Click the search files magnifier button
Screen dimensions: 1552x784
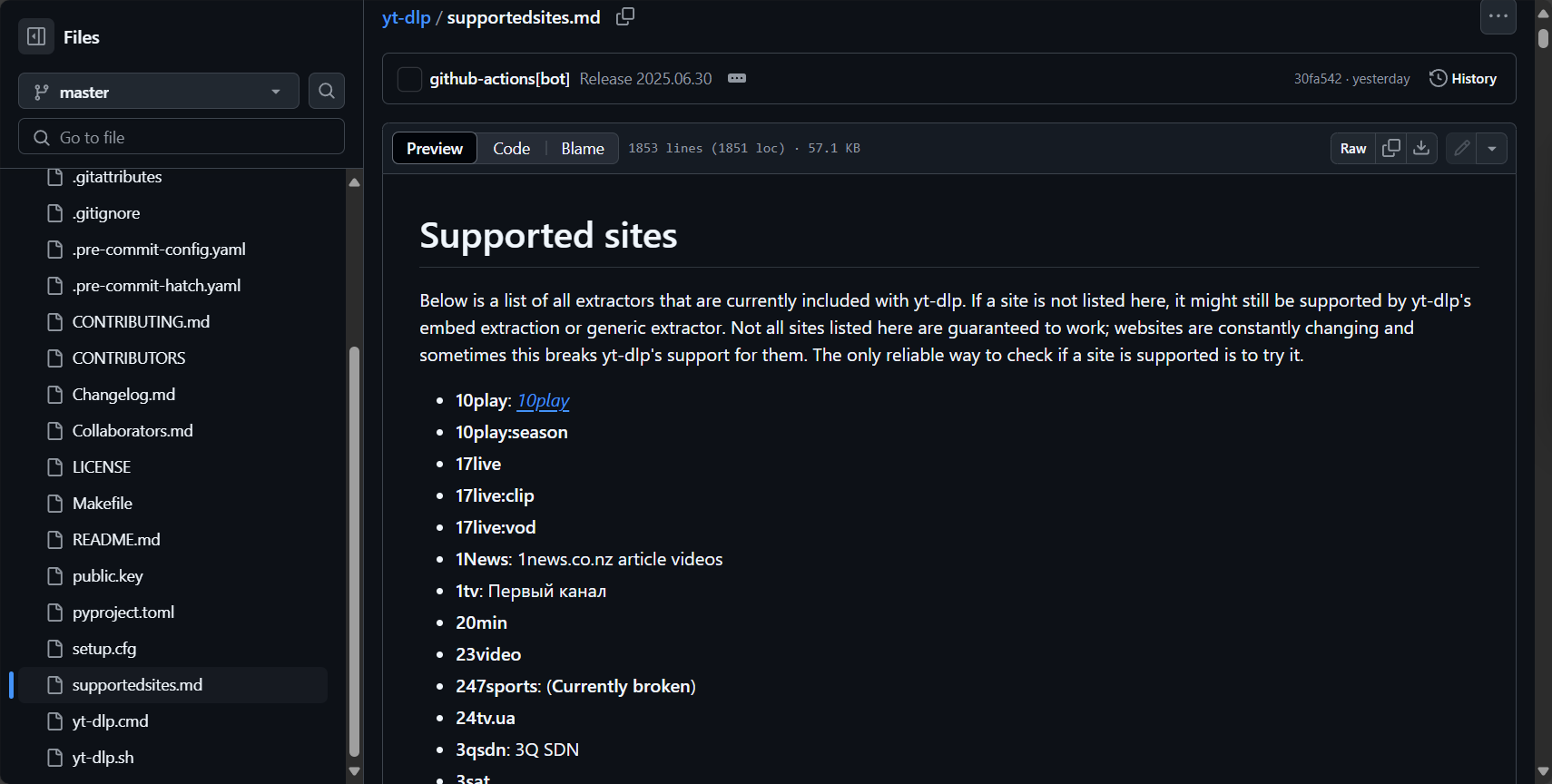[327, 91]
